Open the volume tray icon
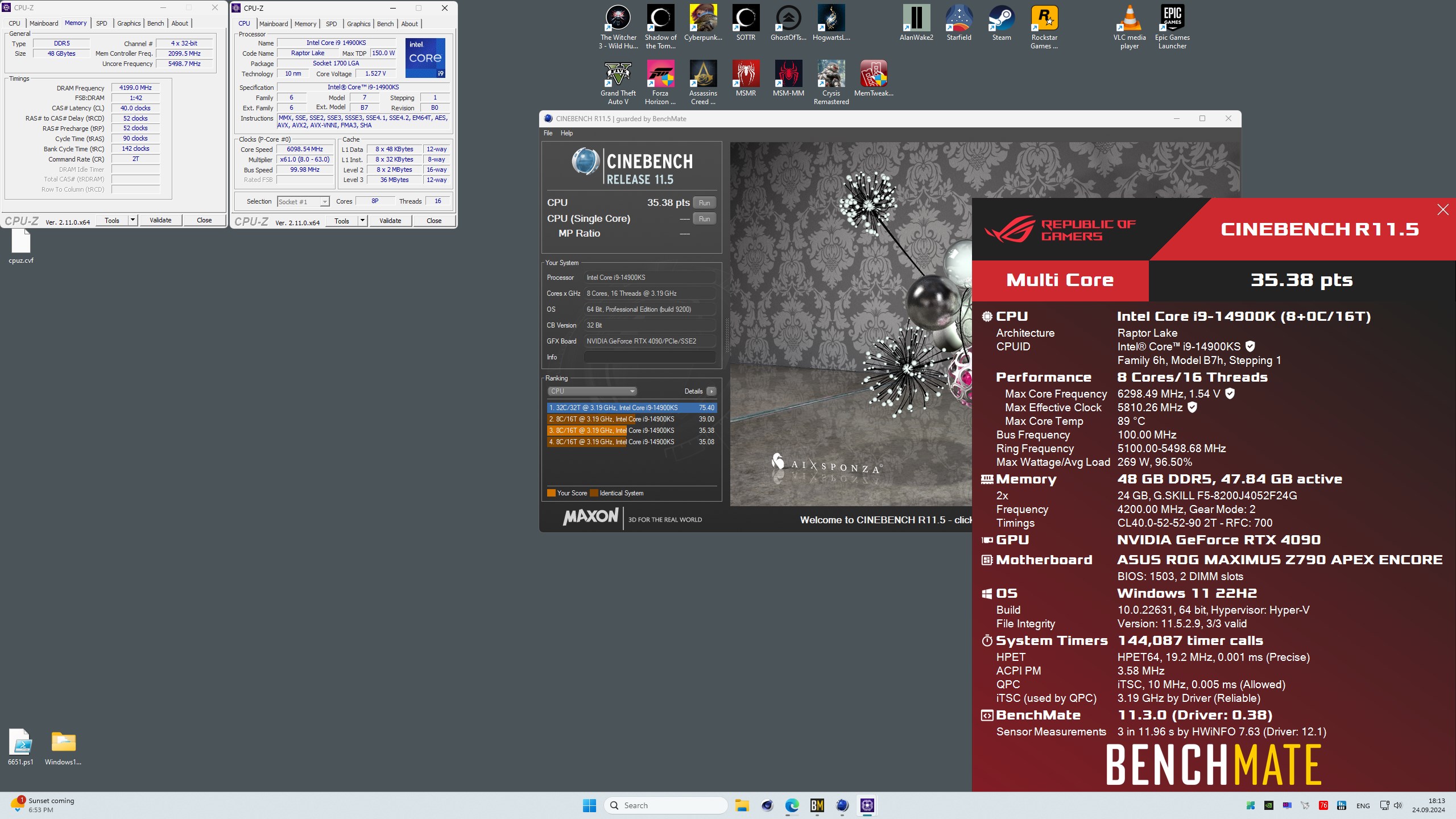 1399,805
